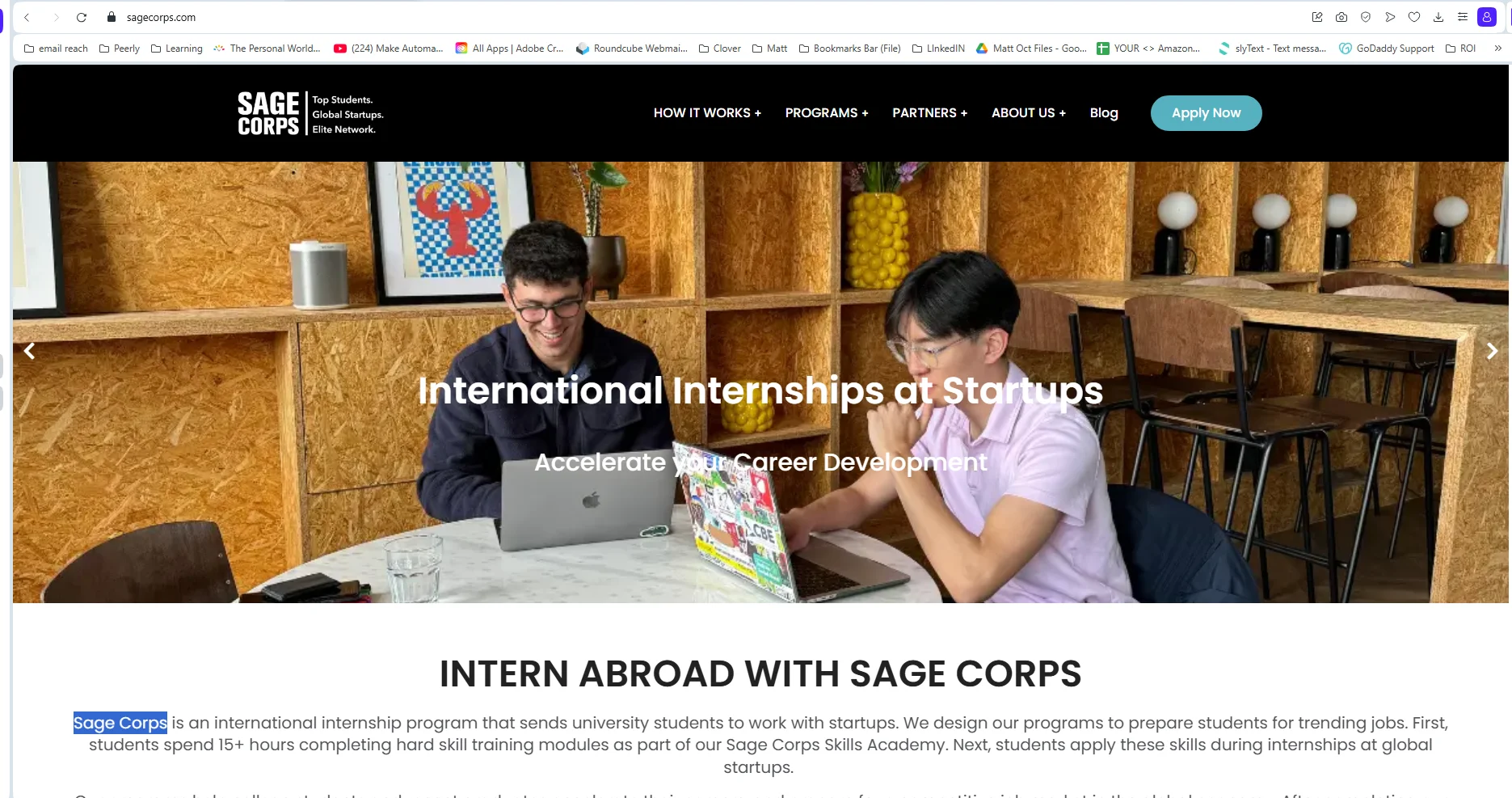Image resolution: width=1512 pixels, height=798 pixels.
Task: Show hidden bookmarks with the double chevron
Action: tap(1497, 49)
